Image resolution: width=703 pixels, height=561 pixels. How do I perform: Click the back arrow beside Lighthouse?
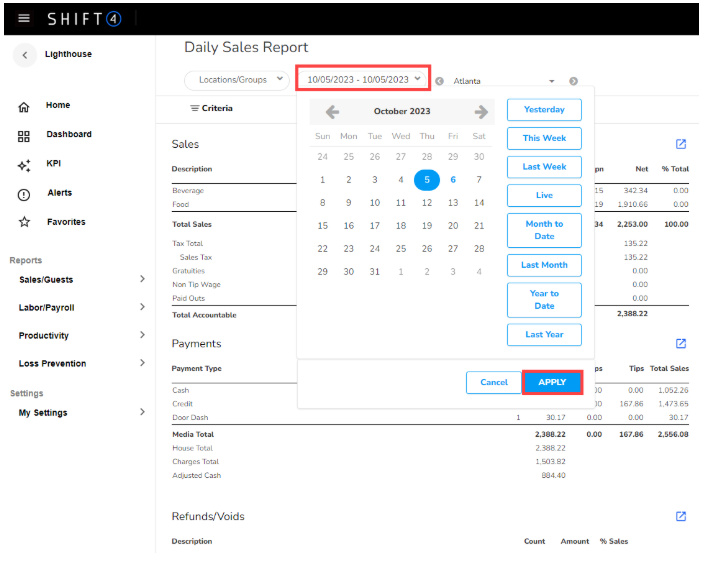pyautogui.click(x=24, y=55)
